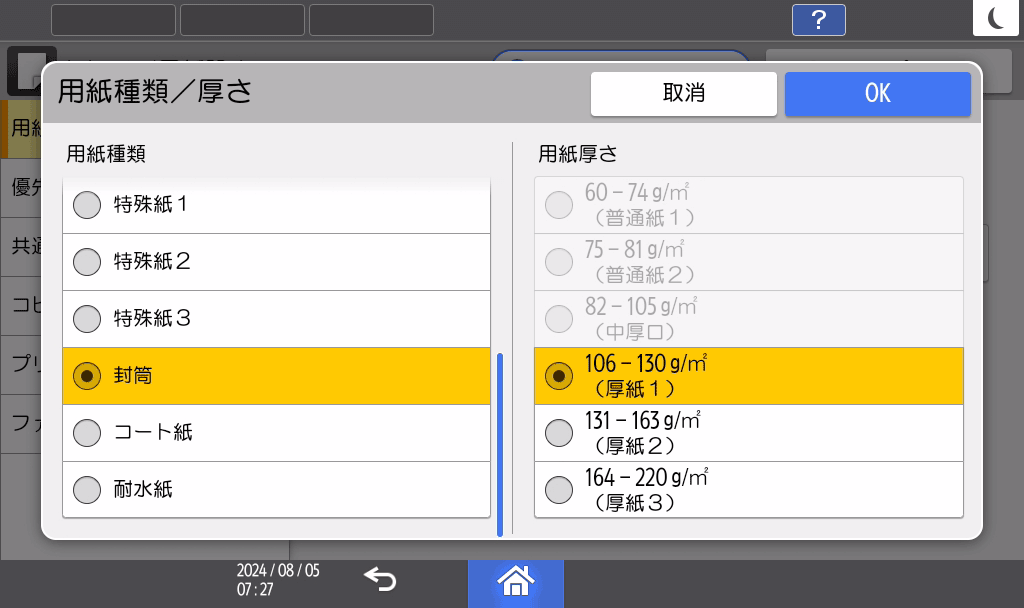
Task: Select 164–220 g/m² 厚紙3 thickness
Action: point(748,490)
